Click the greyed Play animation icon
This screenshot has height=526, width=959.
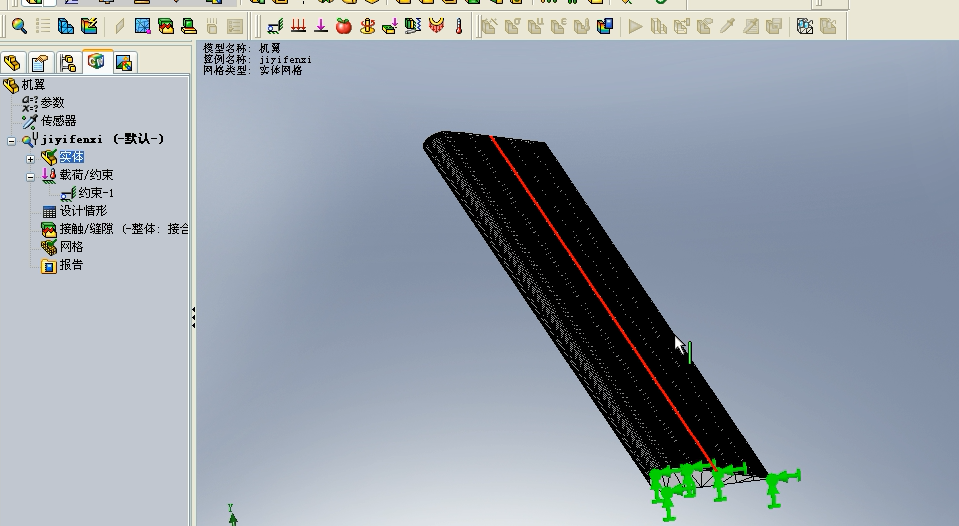635,26
